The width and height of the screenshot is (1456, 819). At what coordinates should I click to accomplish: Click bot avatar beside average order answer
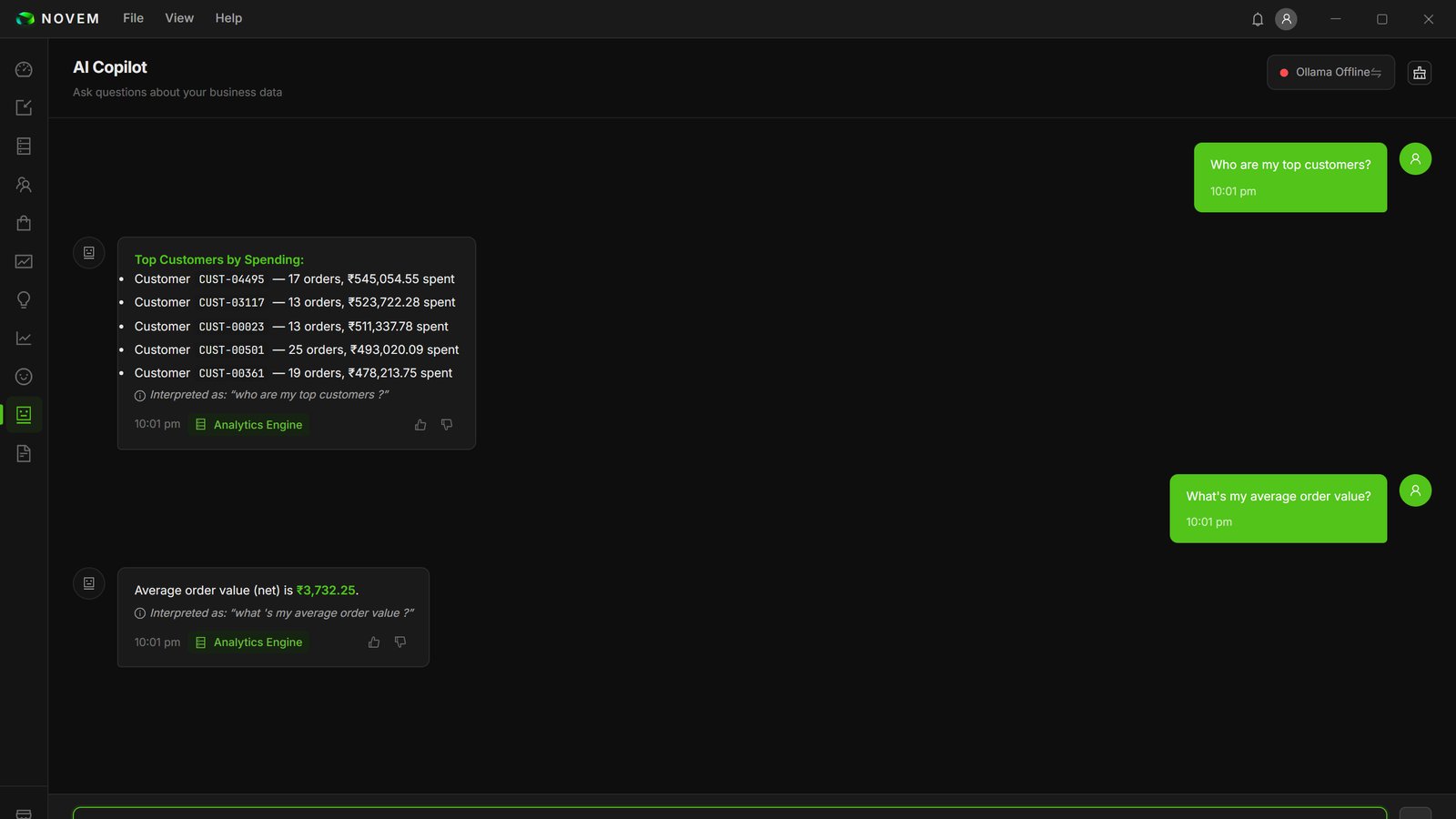[89, 583]
